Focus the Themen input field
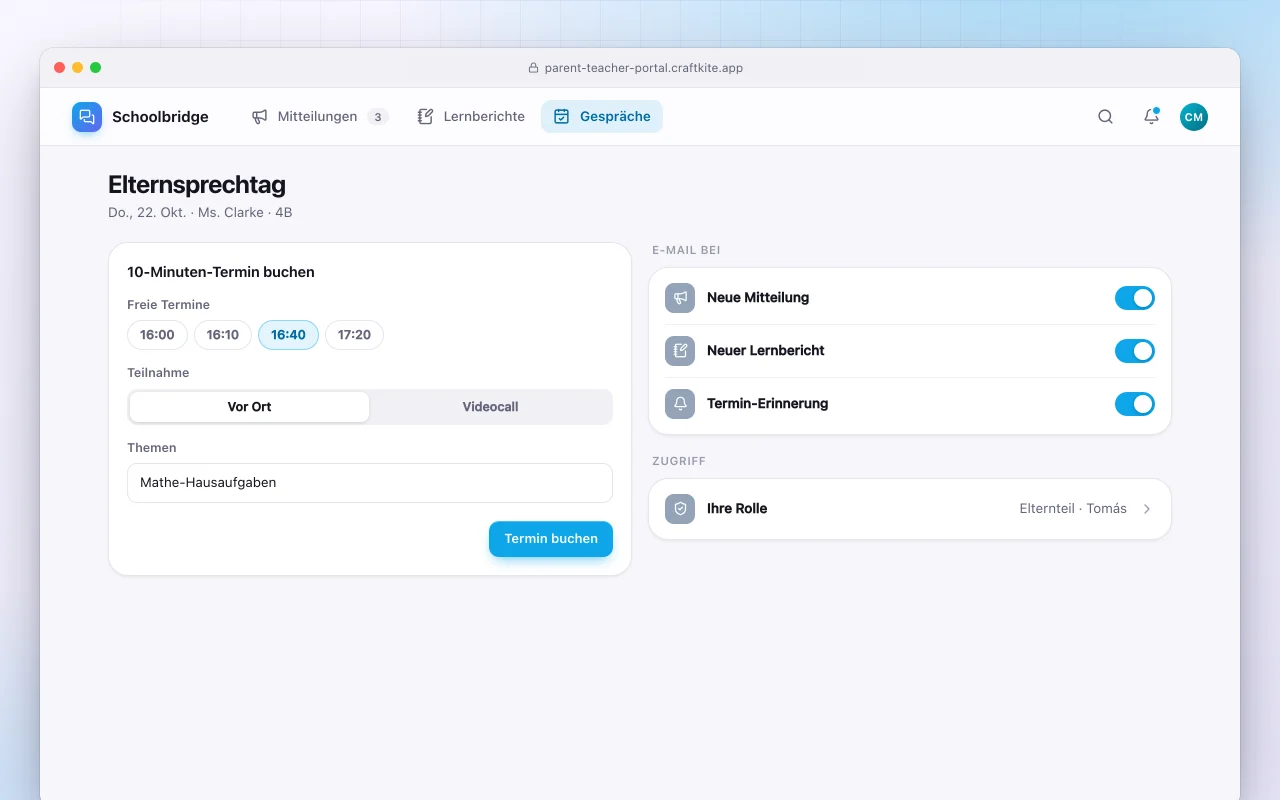 (x=370, y=483)
